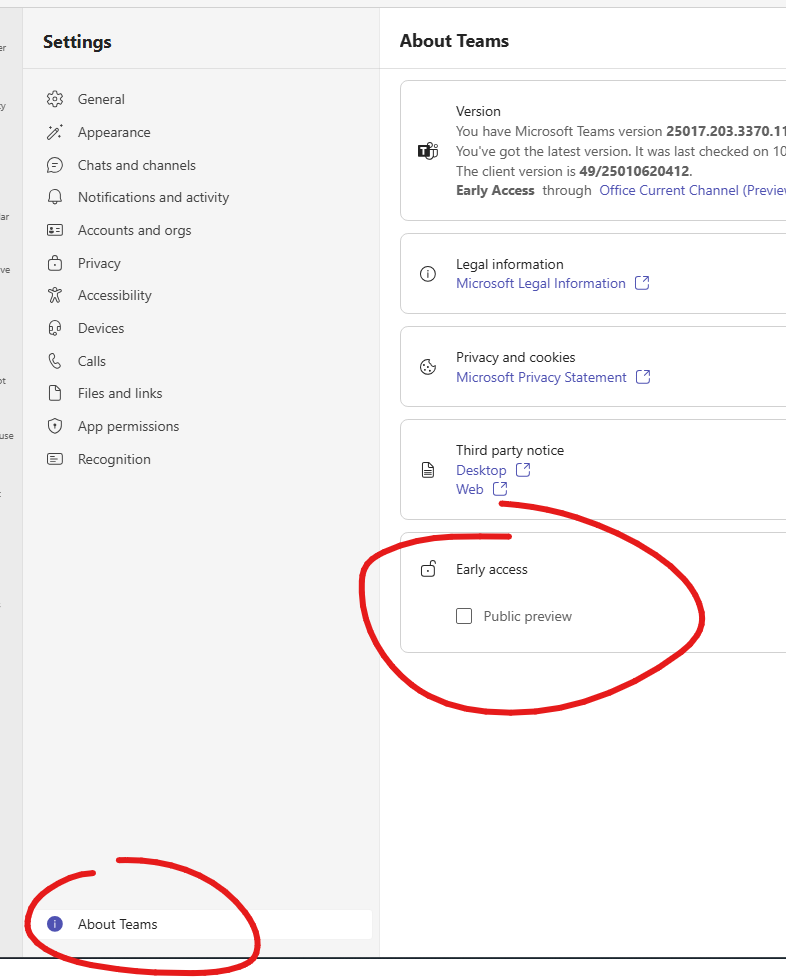The width and height of the screenshot is (786, 977).
Task: Click the About Teams page heading
Action: 454,41
